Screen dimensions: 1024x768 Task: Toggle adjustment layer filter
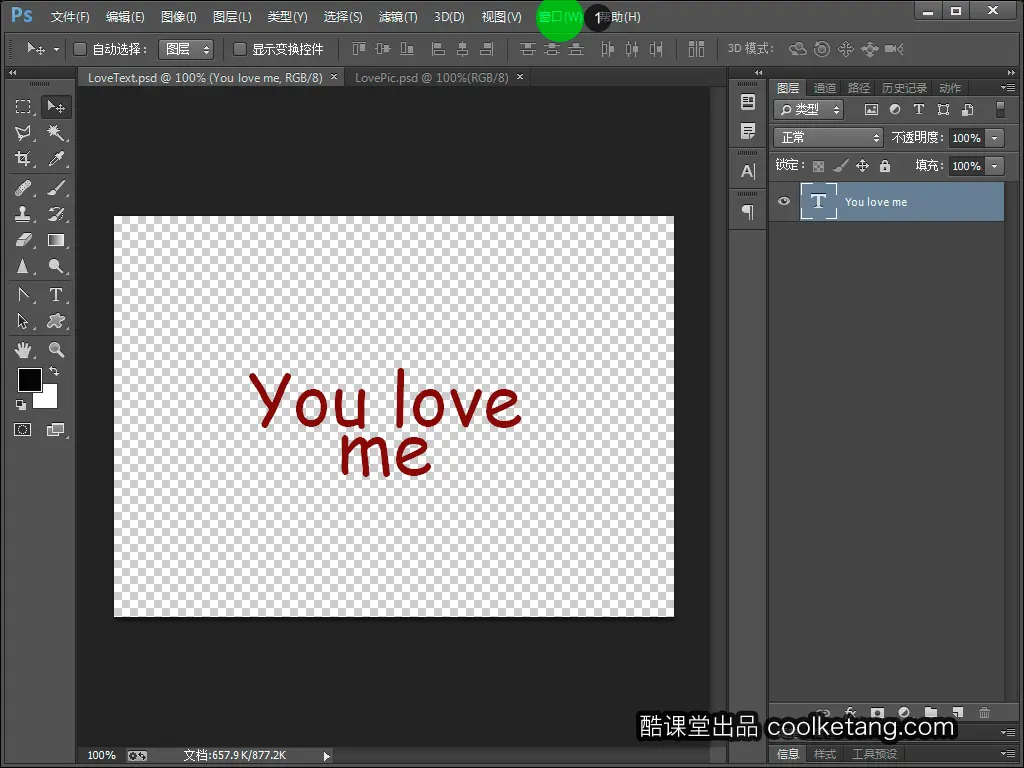[x=895, y=110]
